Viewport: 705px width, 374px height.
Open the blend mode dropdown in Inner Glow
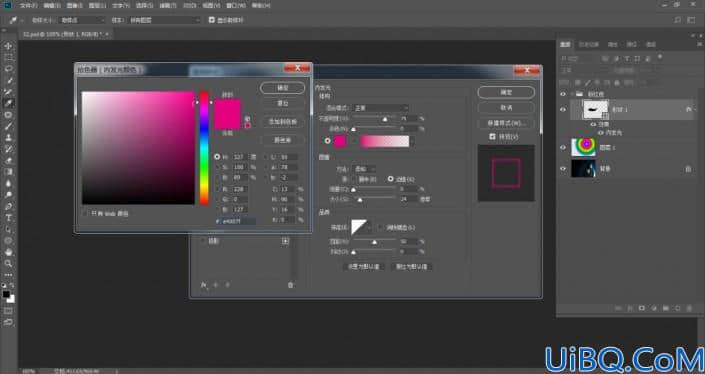(380, 108)
